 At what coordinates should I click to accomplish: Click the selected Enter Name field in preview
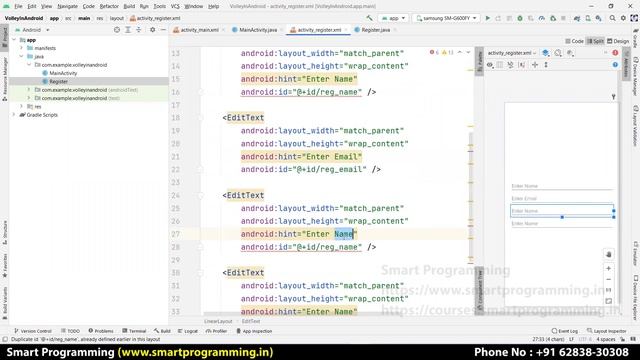coord(562,211)
